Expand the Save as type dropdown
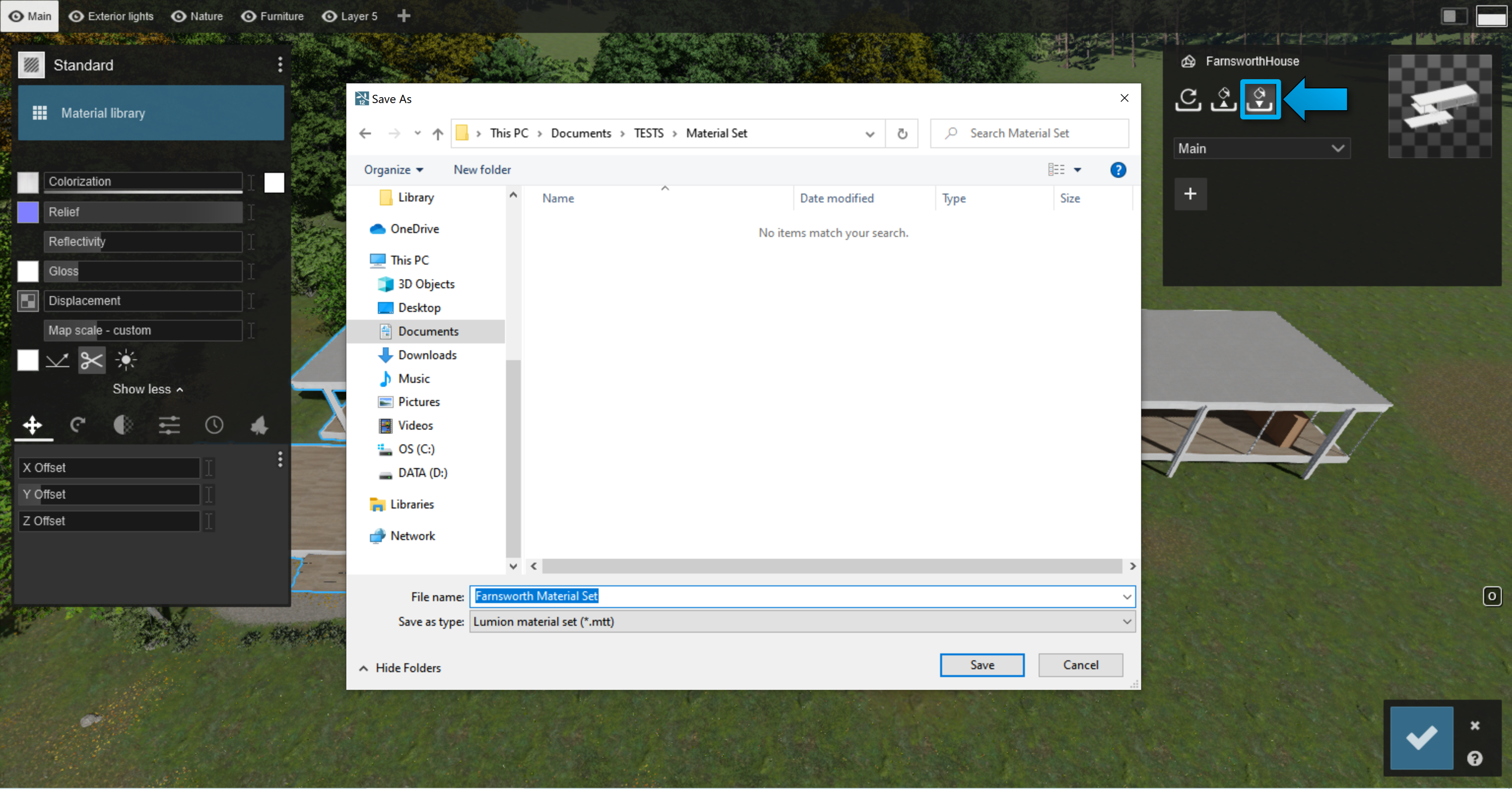The width and height of the screenshot is (1512, 789). pos(802,622)
